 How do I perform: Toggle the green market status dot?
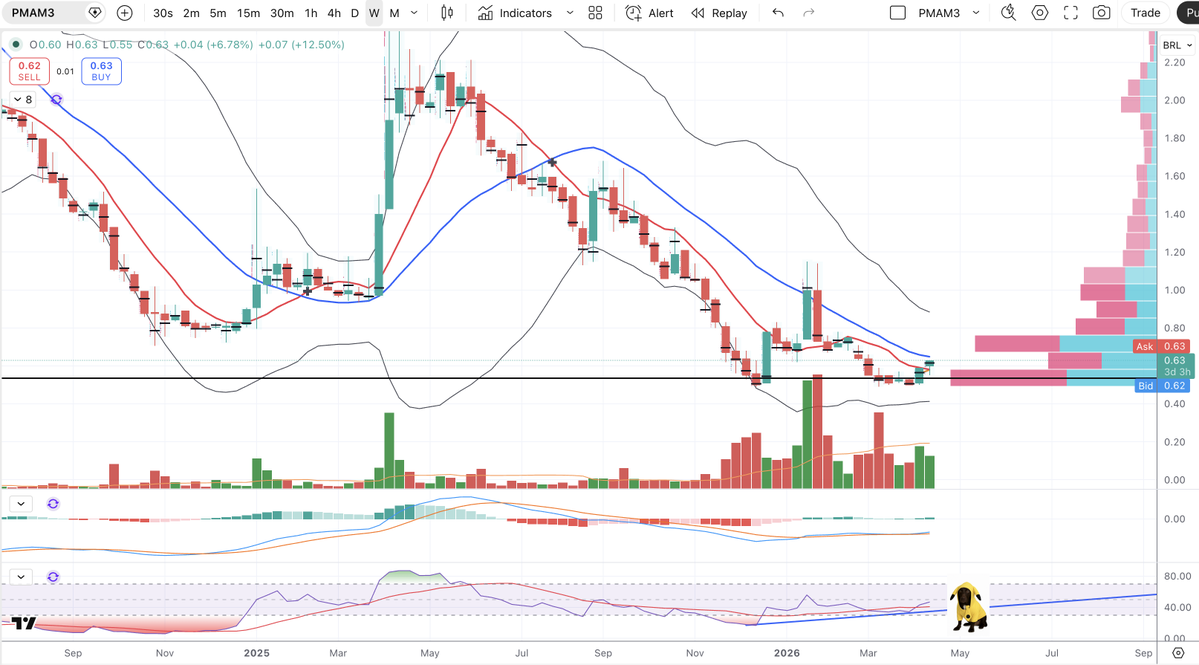tap(15, 44)
